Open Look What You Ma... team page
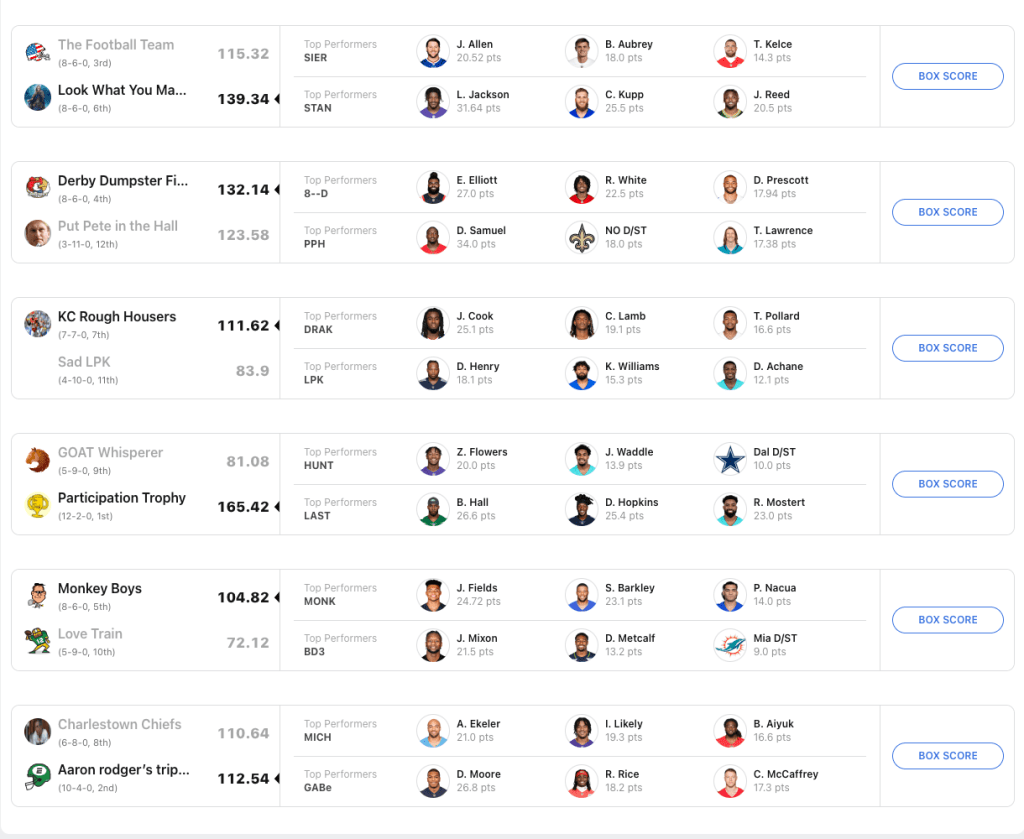The image size is (1024, 839). click(x=122, y=90)
